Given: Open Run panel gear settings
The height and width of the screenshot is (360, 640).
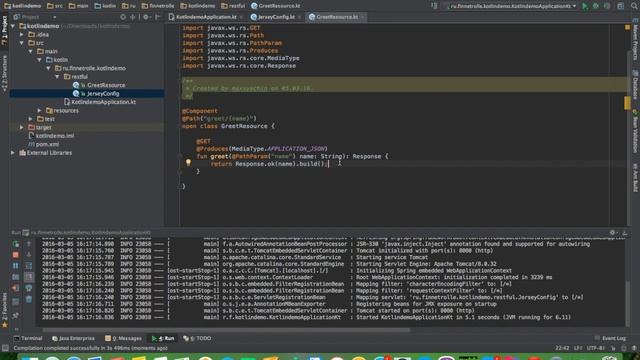Looking at the screenshot, I should pyautogui.click(x=612, y=233).
